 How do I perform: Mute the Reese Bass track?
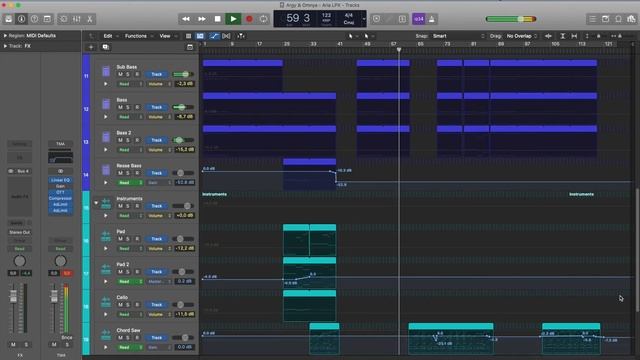click(120, 173)
